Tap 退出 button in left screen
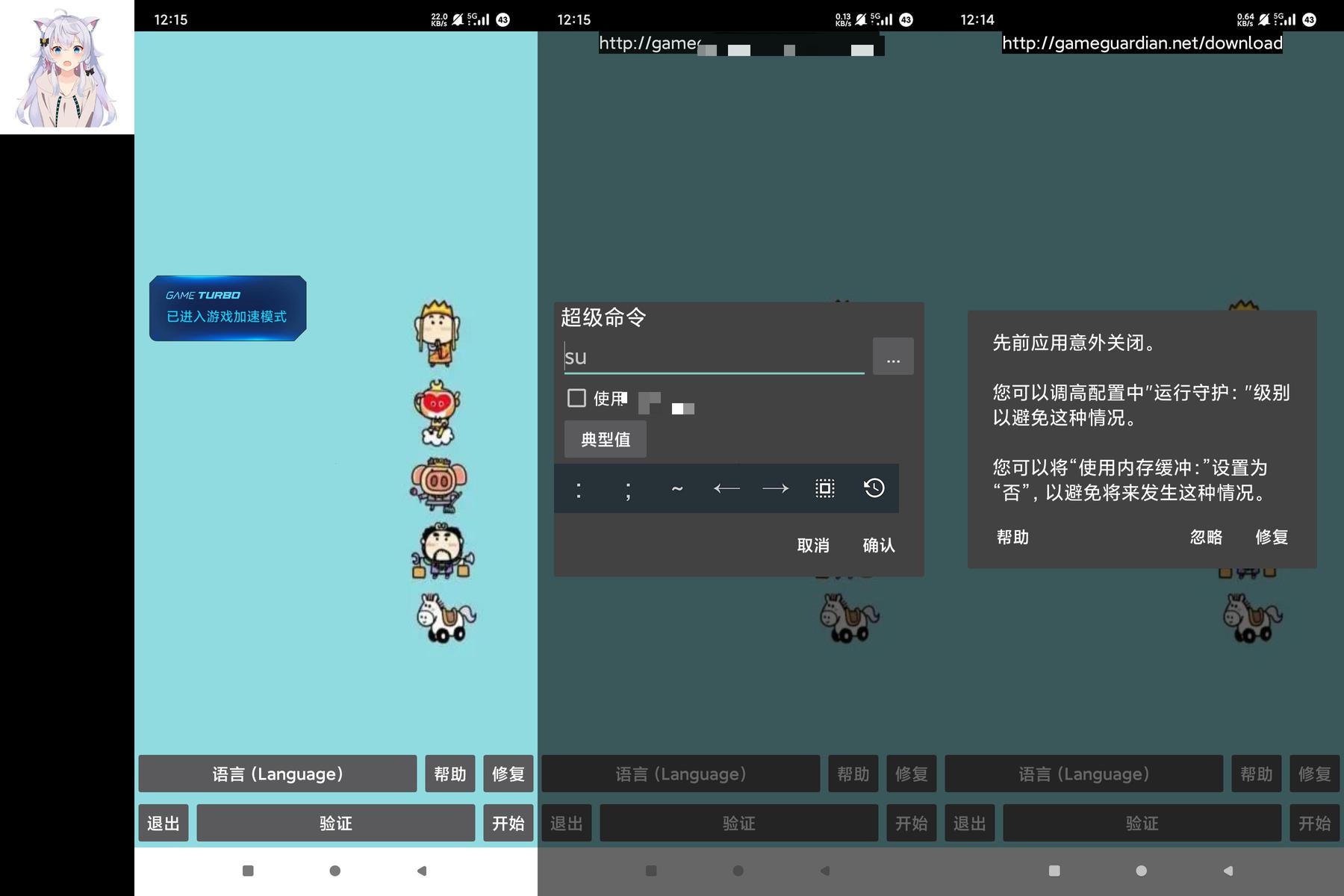Screen dimensions: 1344x896 [164, 824]
